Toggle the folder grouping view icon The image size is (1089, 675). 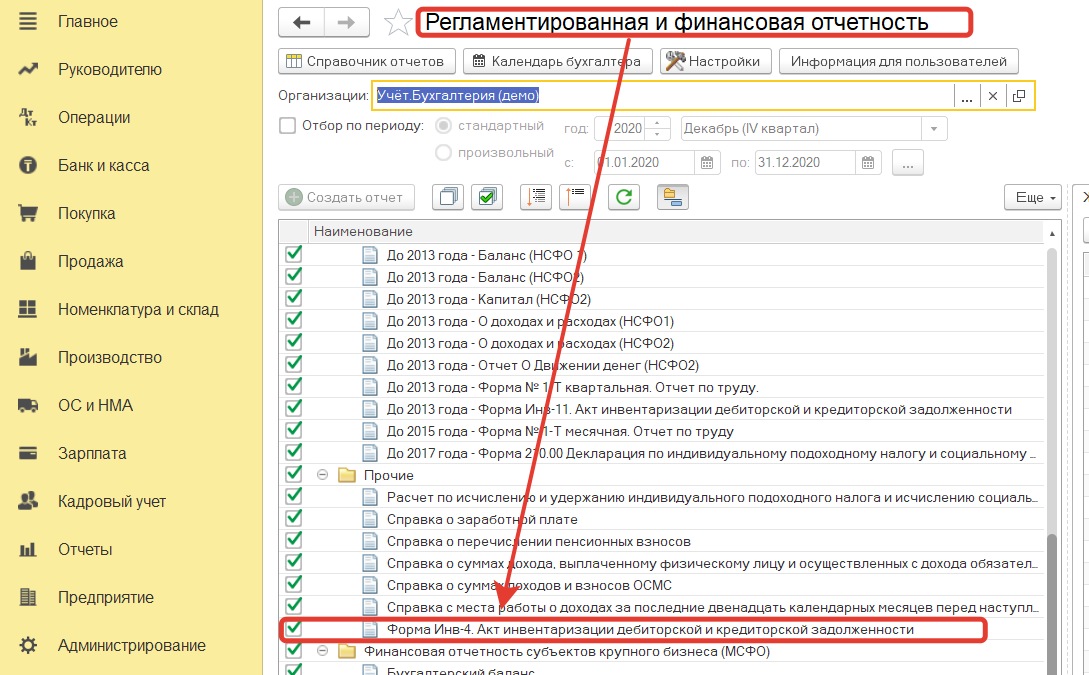(x=673, y=197)
